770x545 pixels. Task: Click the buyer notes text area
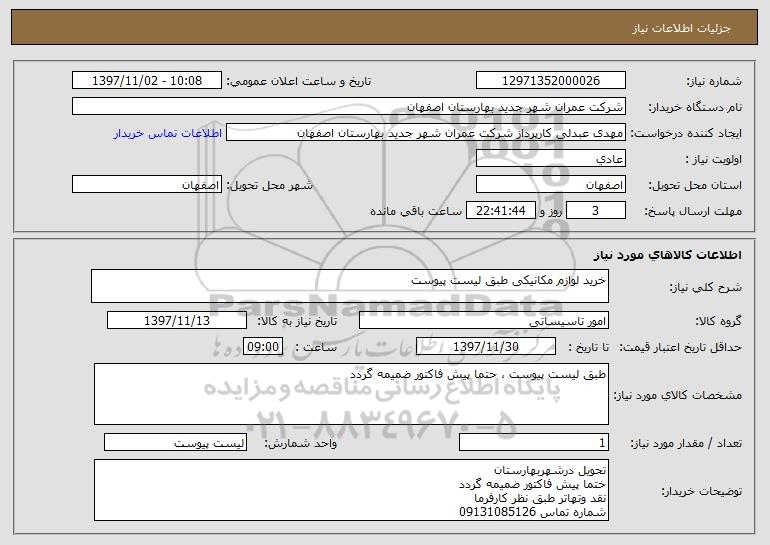click(x=351, y=490)
